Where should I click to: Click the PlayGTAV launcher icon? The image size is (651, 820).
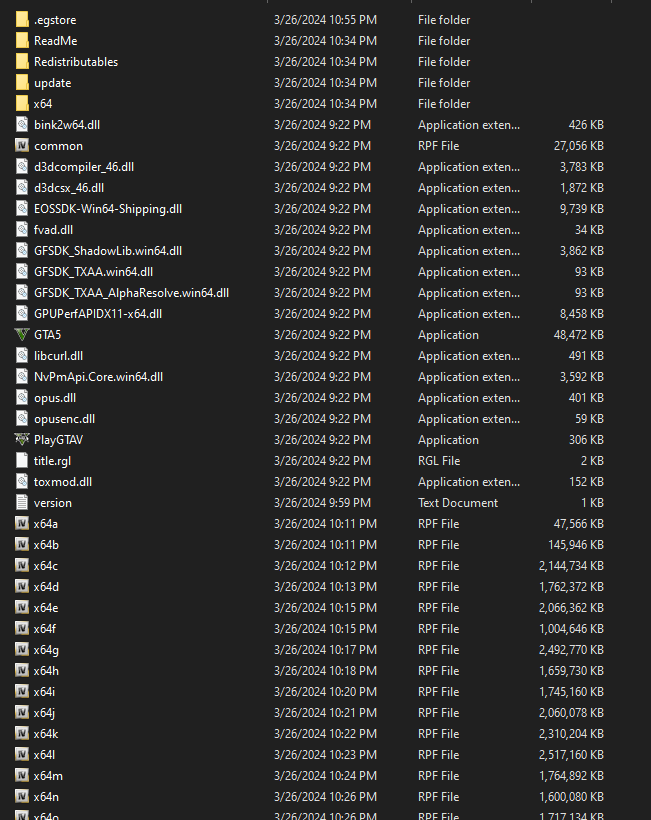(x=22, y=440)
